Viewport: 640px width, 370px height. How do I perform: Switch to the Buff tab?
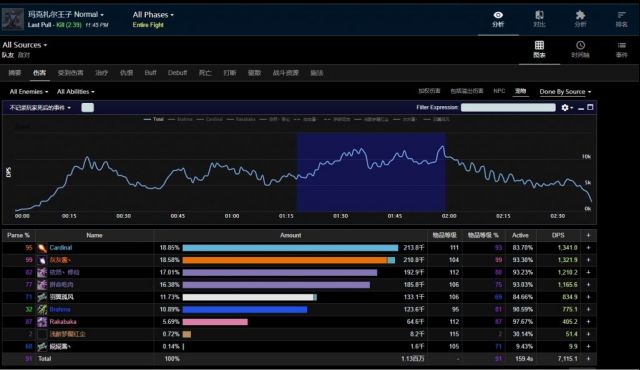click(150, 73)
